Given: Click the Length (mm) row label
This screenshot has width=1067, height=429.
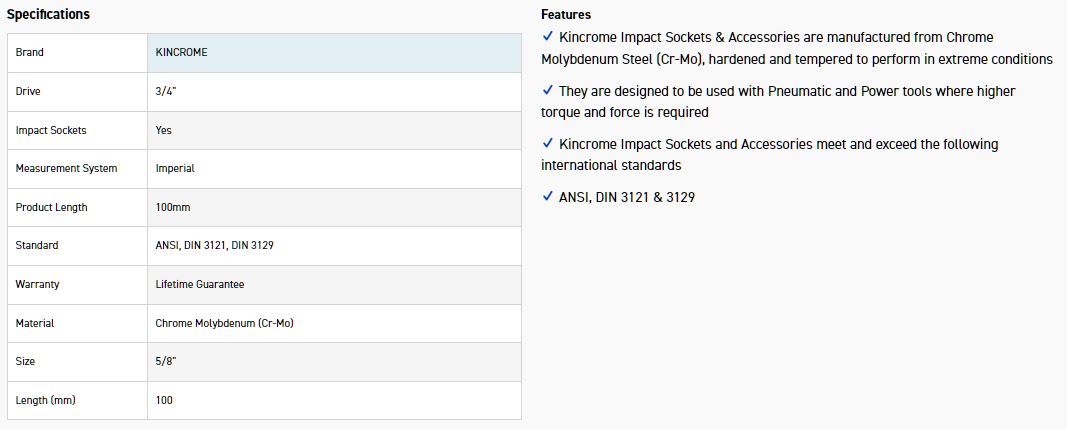Looking at the screenshot, I should [46, 400].
